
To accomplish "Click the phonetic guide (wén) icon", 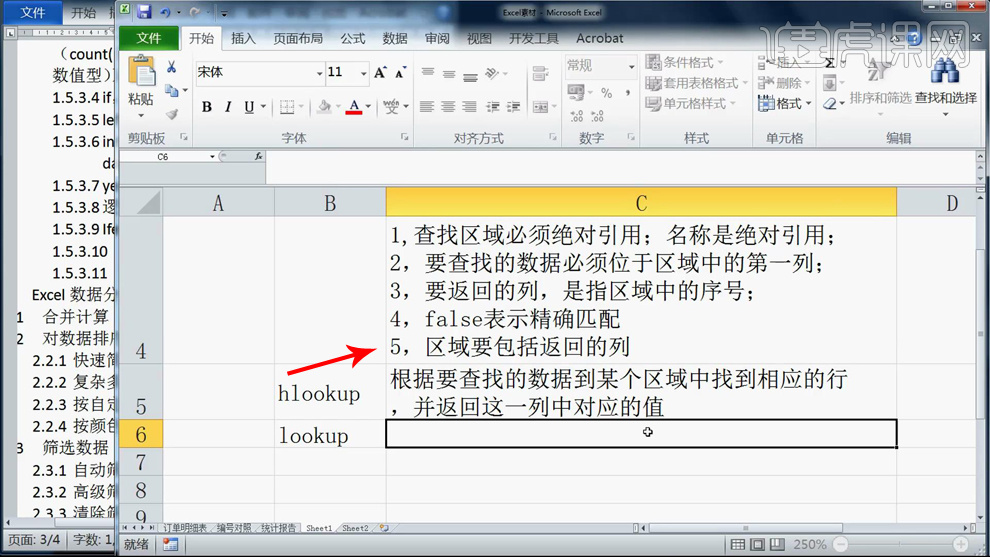I will pyautogui.click(x=391, y=107).
